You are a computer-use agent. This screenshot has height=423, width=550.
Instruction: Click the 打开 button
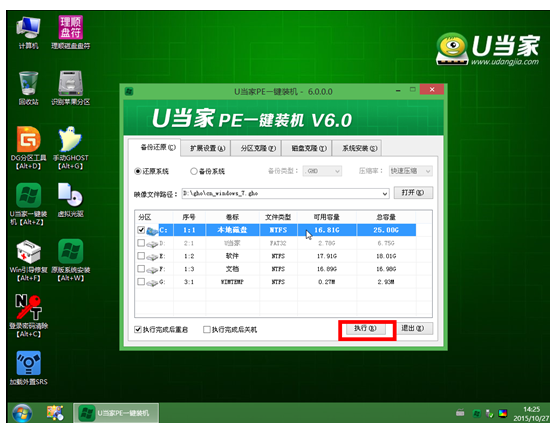click(413, 193)
